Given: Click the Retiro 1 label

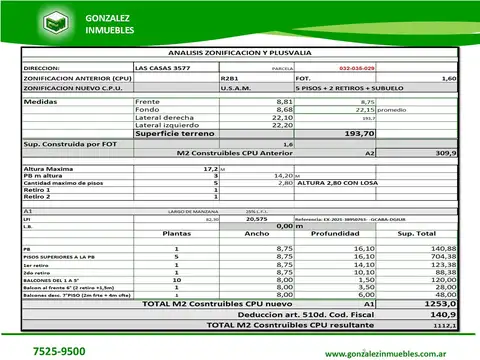Looking at the screenshot, I should (x=37, y=190).
